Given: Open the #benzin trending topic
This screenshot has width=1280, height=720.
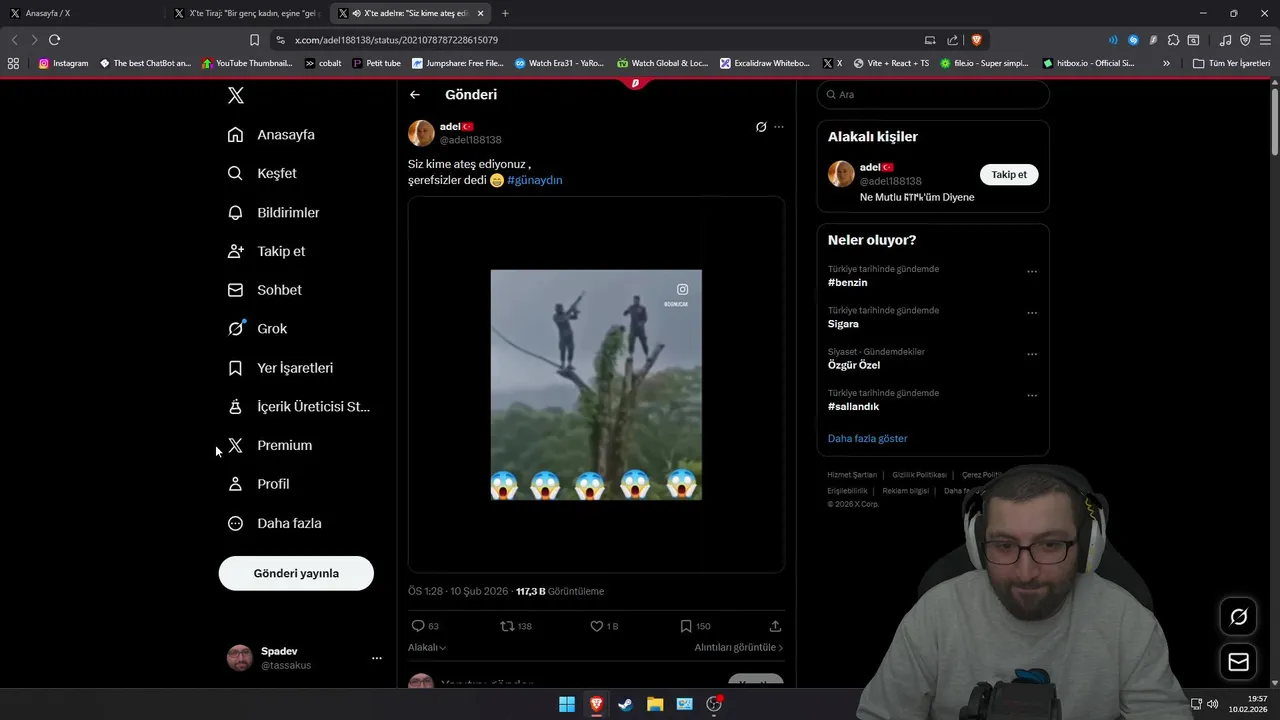Looking at the screenshot, I should [x=847, y=283].
